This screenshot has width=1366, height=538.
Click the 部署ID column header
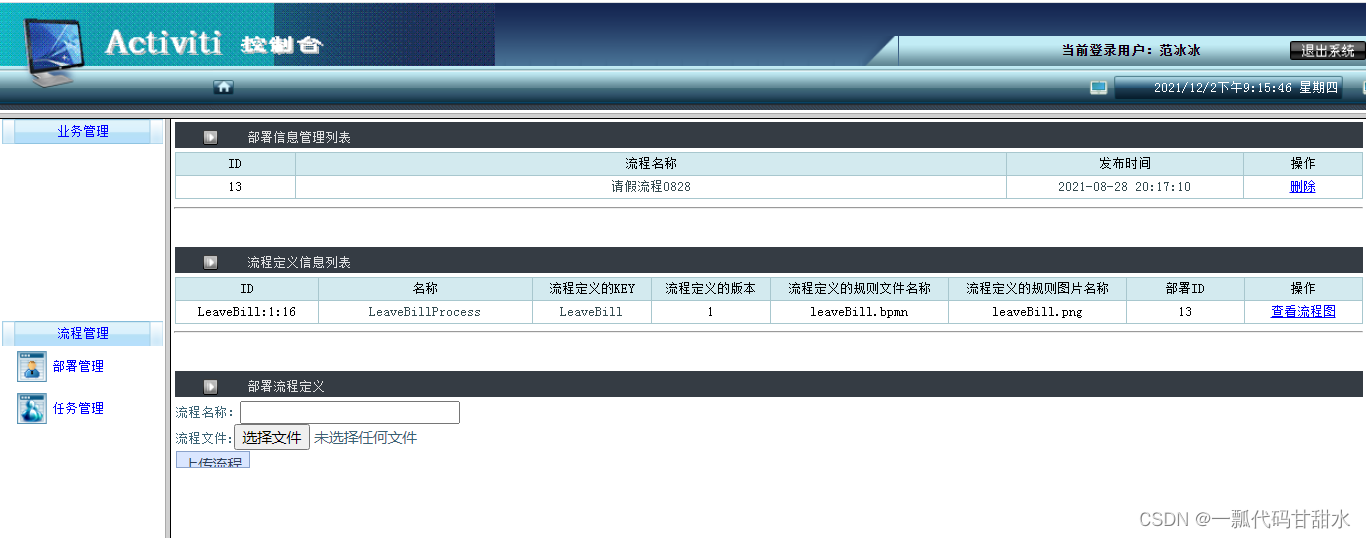tap(1185, 288)
